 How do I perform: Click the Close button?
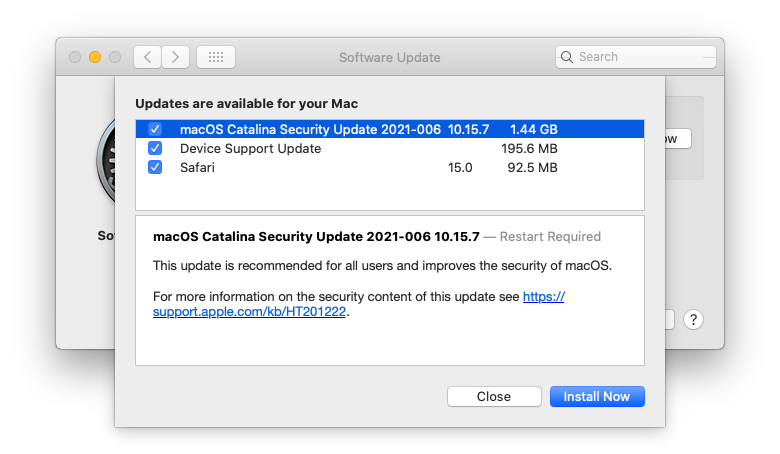point(494,396)
